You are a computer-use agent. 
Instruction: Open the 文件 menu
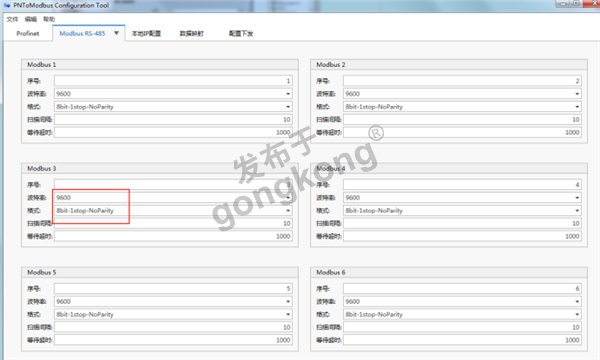(12, 19)
